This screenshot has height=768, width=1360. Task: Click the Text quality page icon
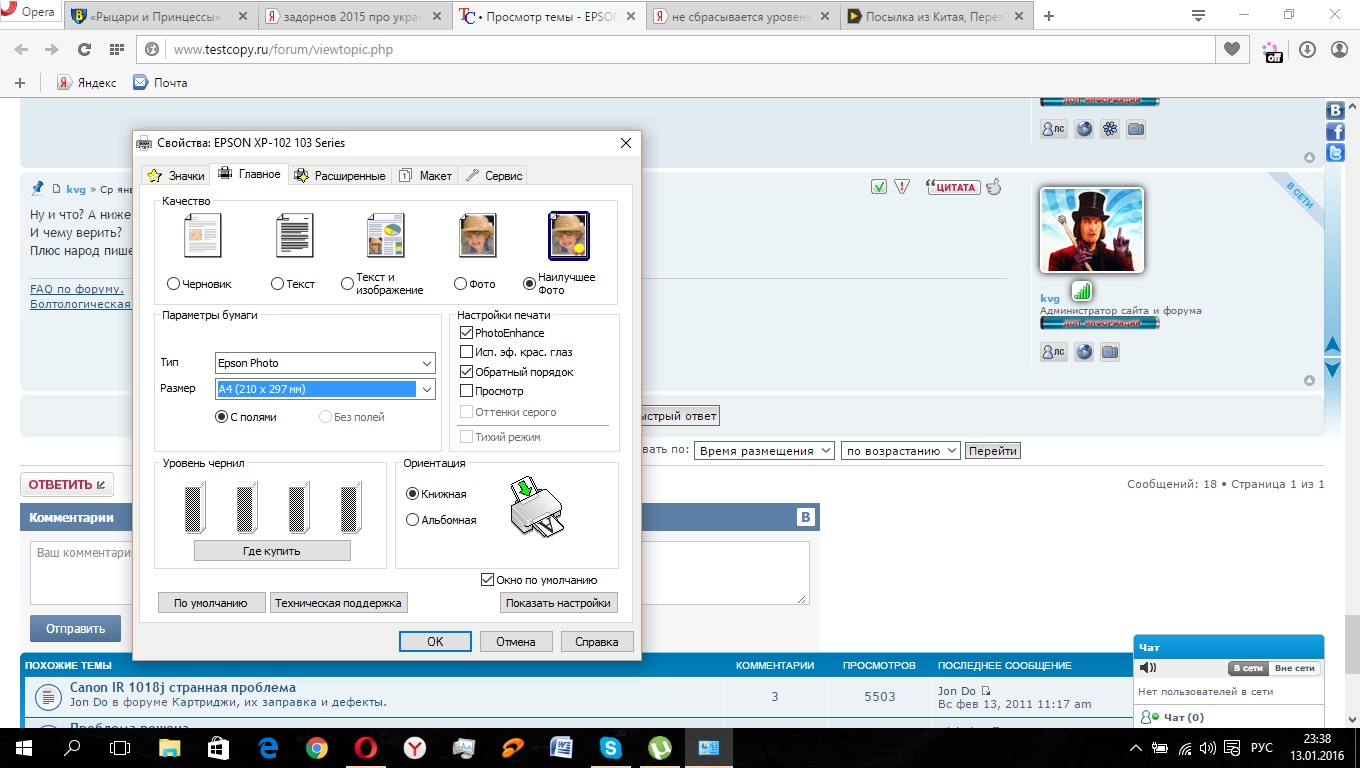pos(294,237)
